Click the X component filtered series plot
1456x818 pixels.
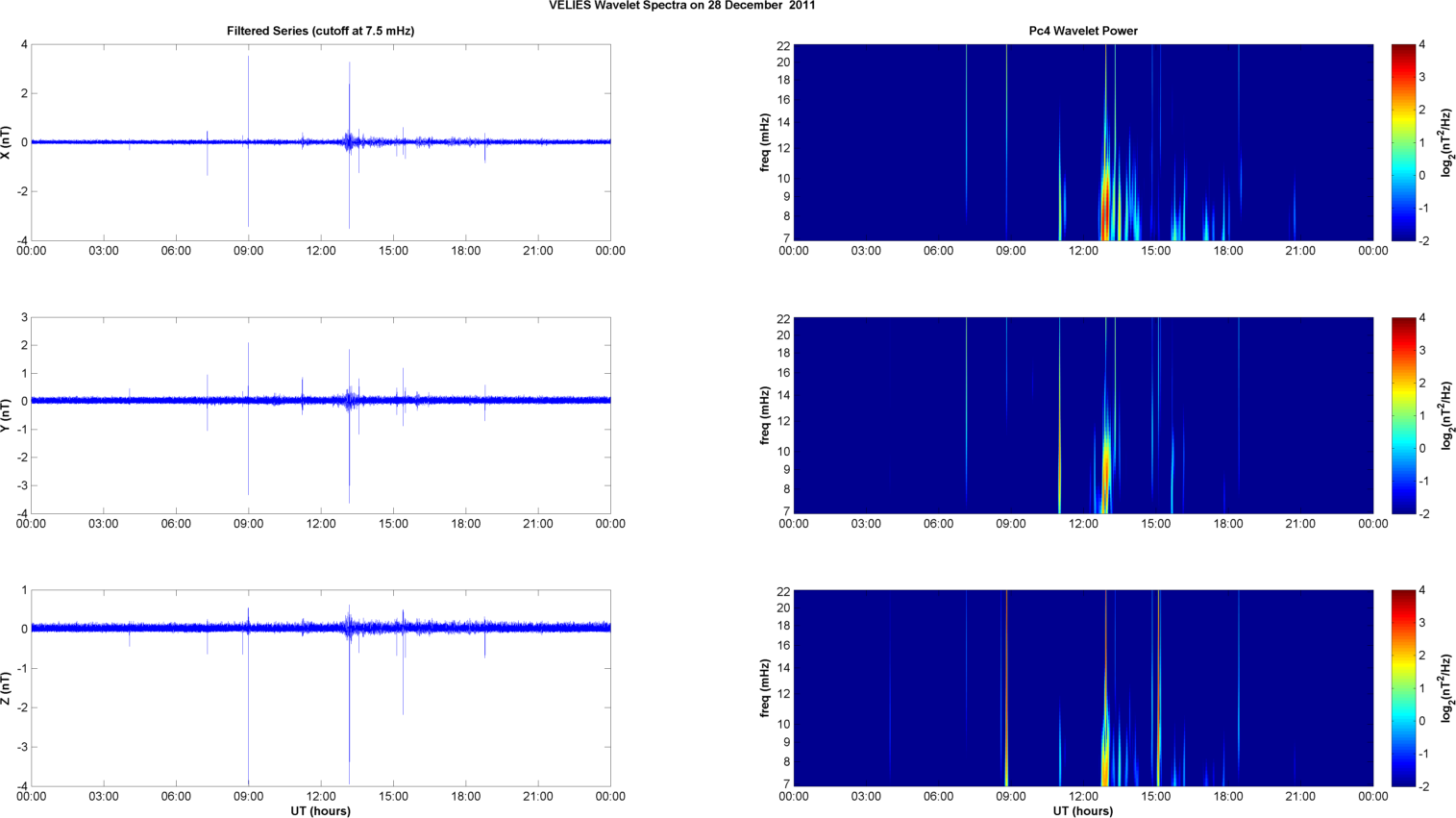coord(320,142)
